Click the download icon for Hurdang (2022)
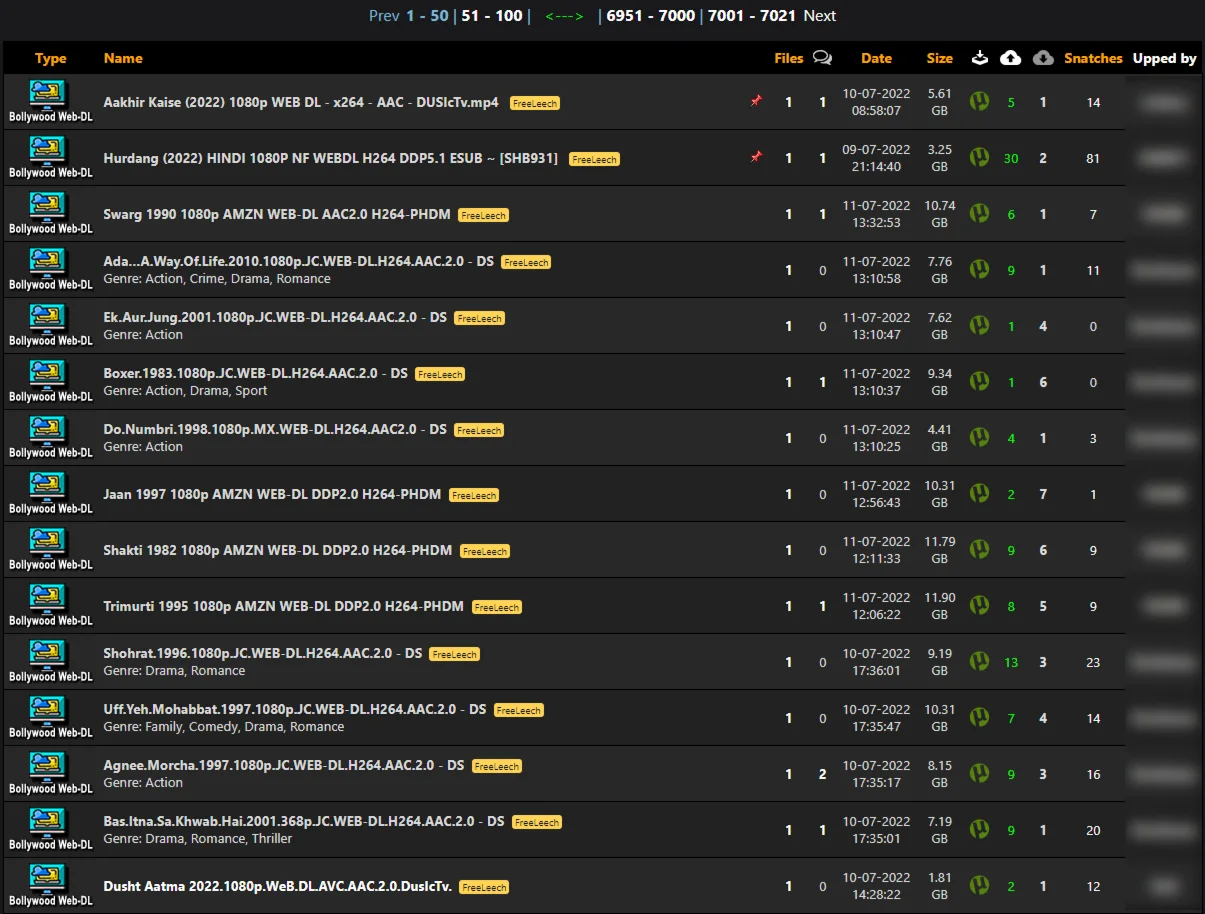The image size is (1205, 914). coord(980,158)
